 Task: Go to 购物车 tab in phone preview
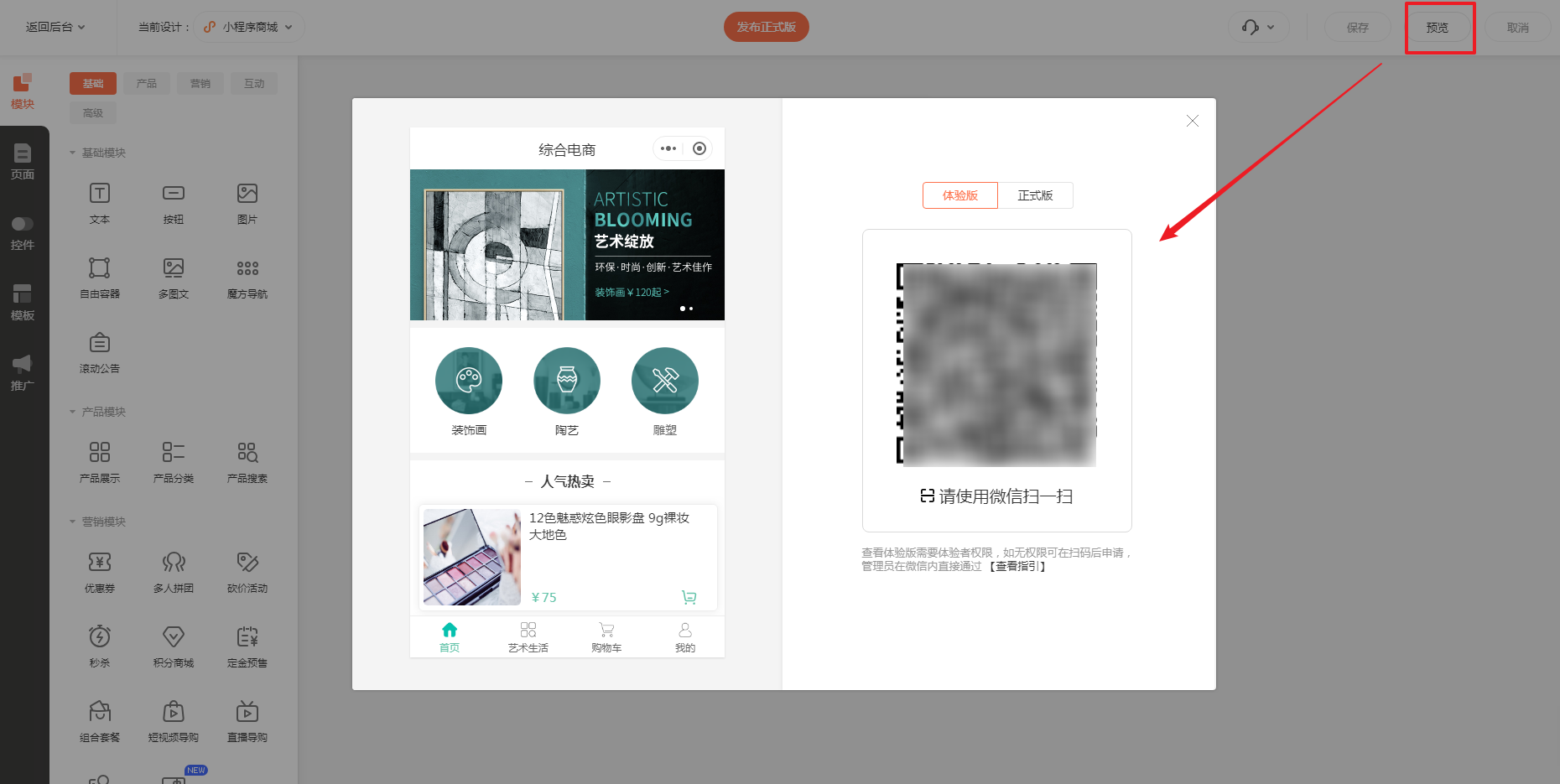[606, 637]
